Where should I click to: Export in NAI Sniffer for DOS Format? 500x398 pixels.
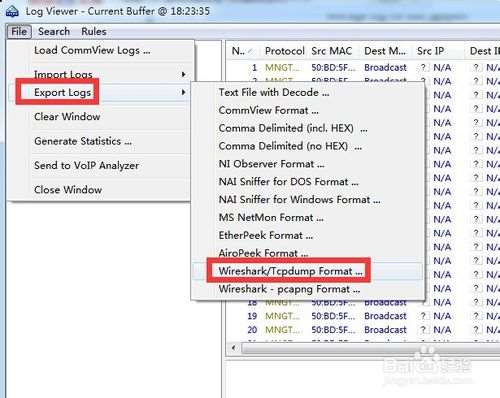pos(289,182)
